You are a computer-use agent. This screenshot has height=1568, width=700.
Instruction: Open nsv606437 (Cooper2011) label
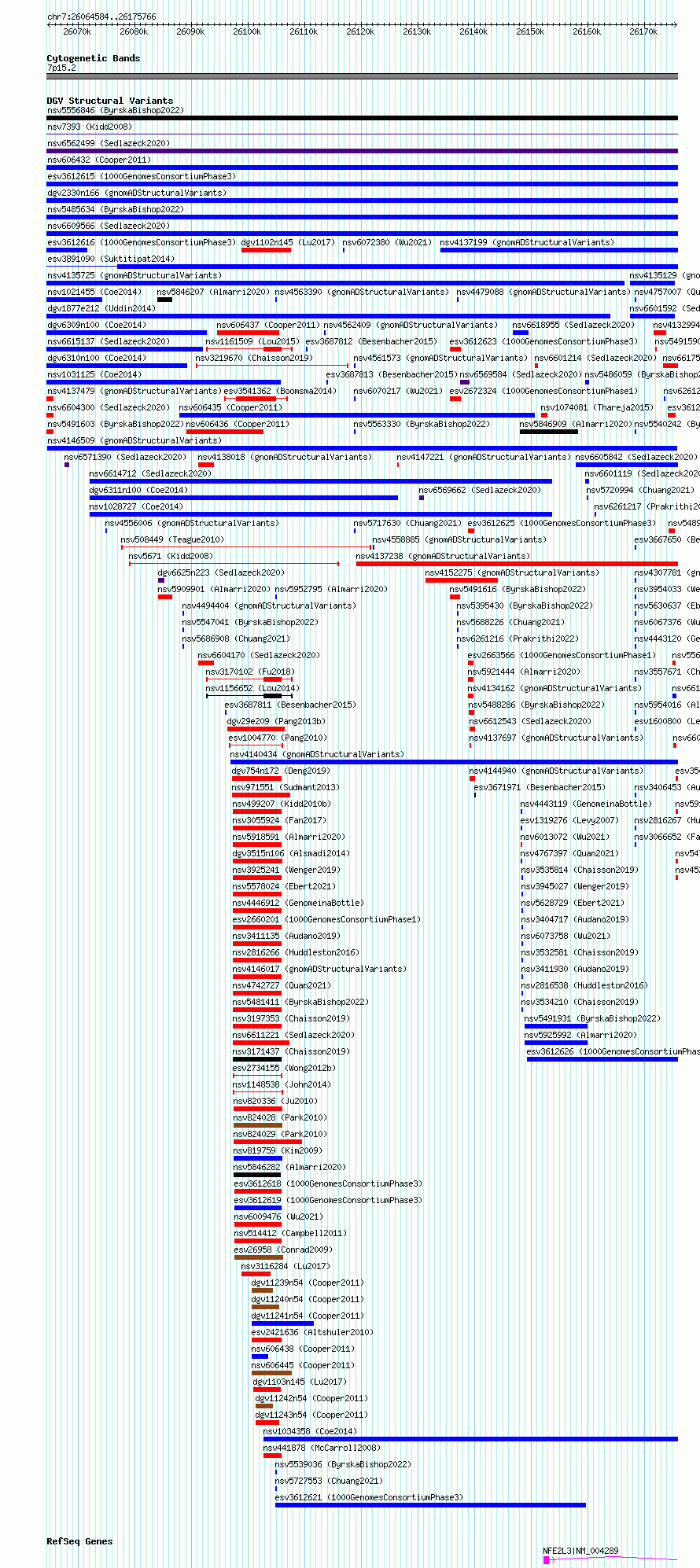click(x=268, y=326)
